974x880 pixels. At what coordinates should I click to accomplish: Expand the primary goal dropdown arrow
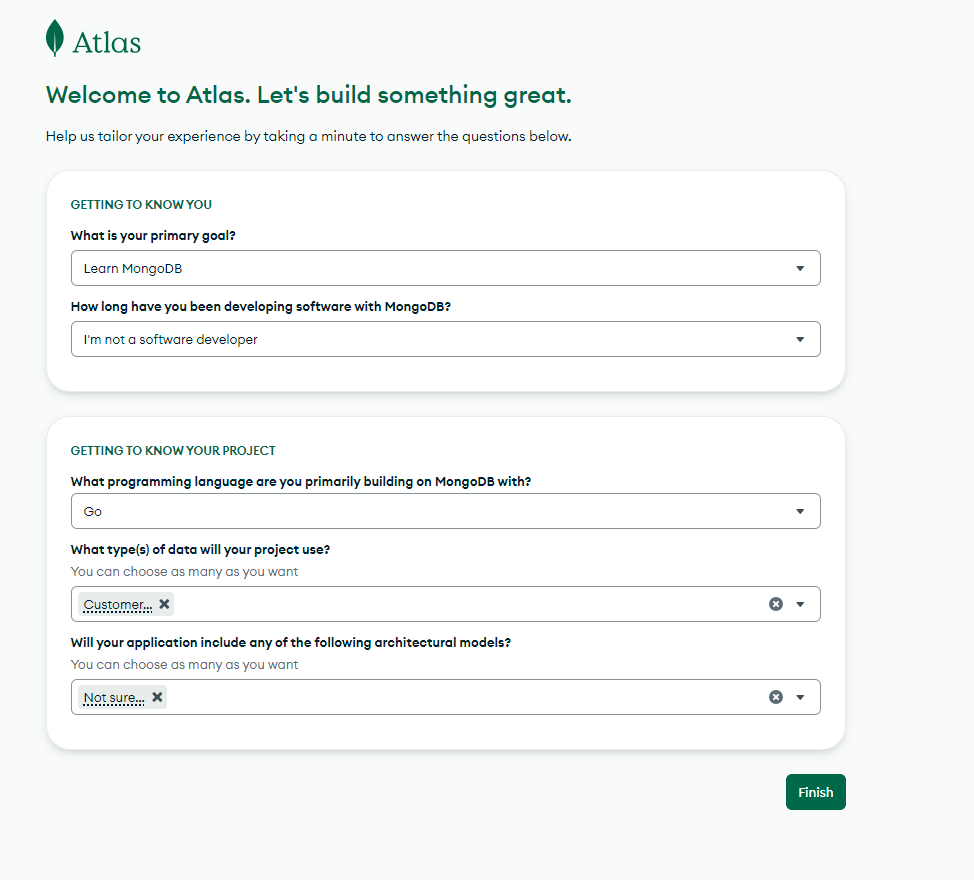click(800, 268)
